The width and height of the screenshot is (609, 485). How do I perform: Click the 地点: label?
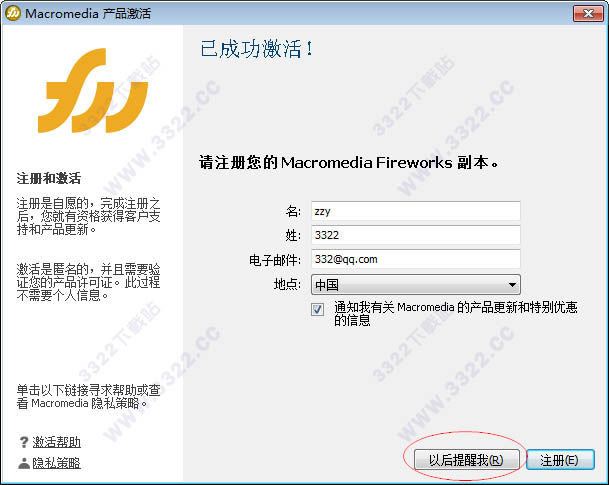tap(287, 284)
